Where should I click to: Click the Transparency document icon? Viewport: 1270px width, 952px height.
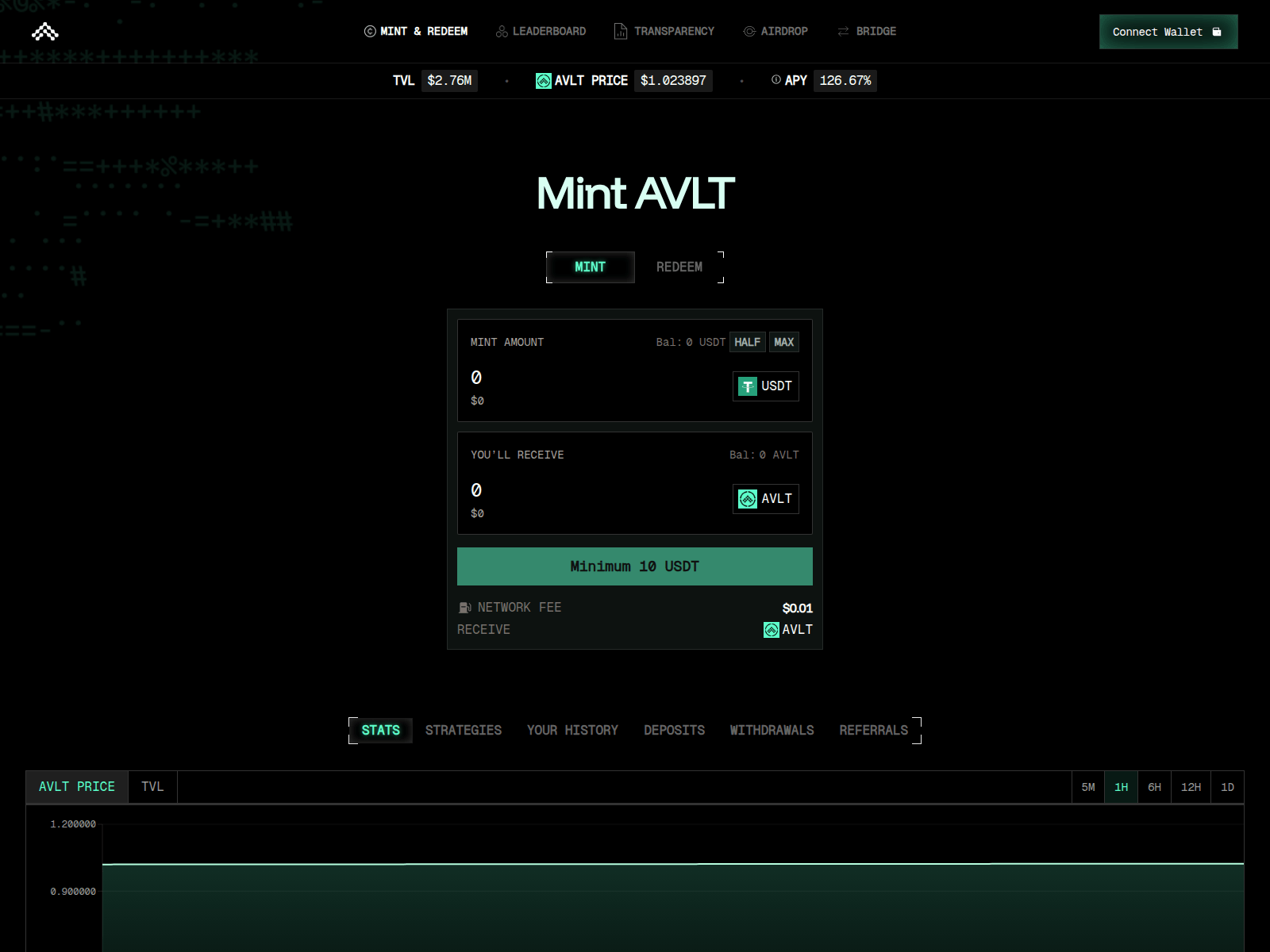click(x=621, y=32)
